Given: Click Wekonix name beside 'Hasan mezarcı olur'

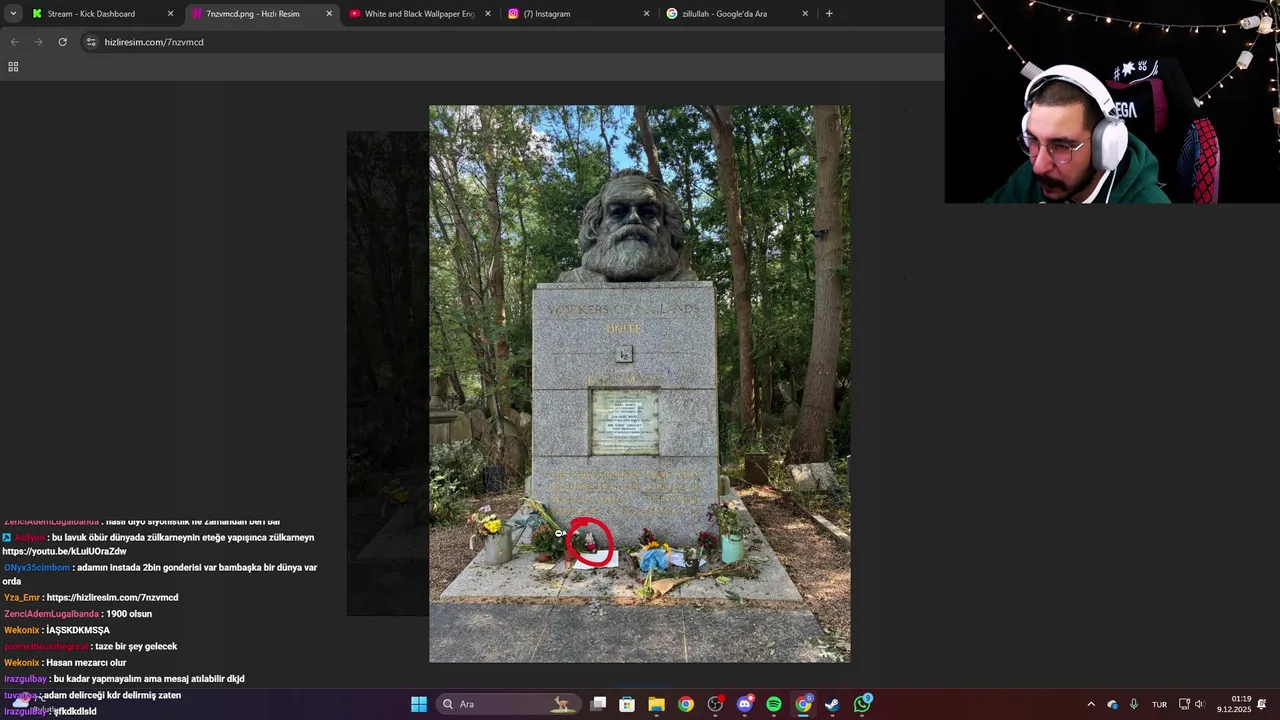Looking at the screenshot, I should (22, 662).
